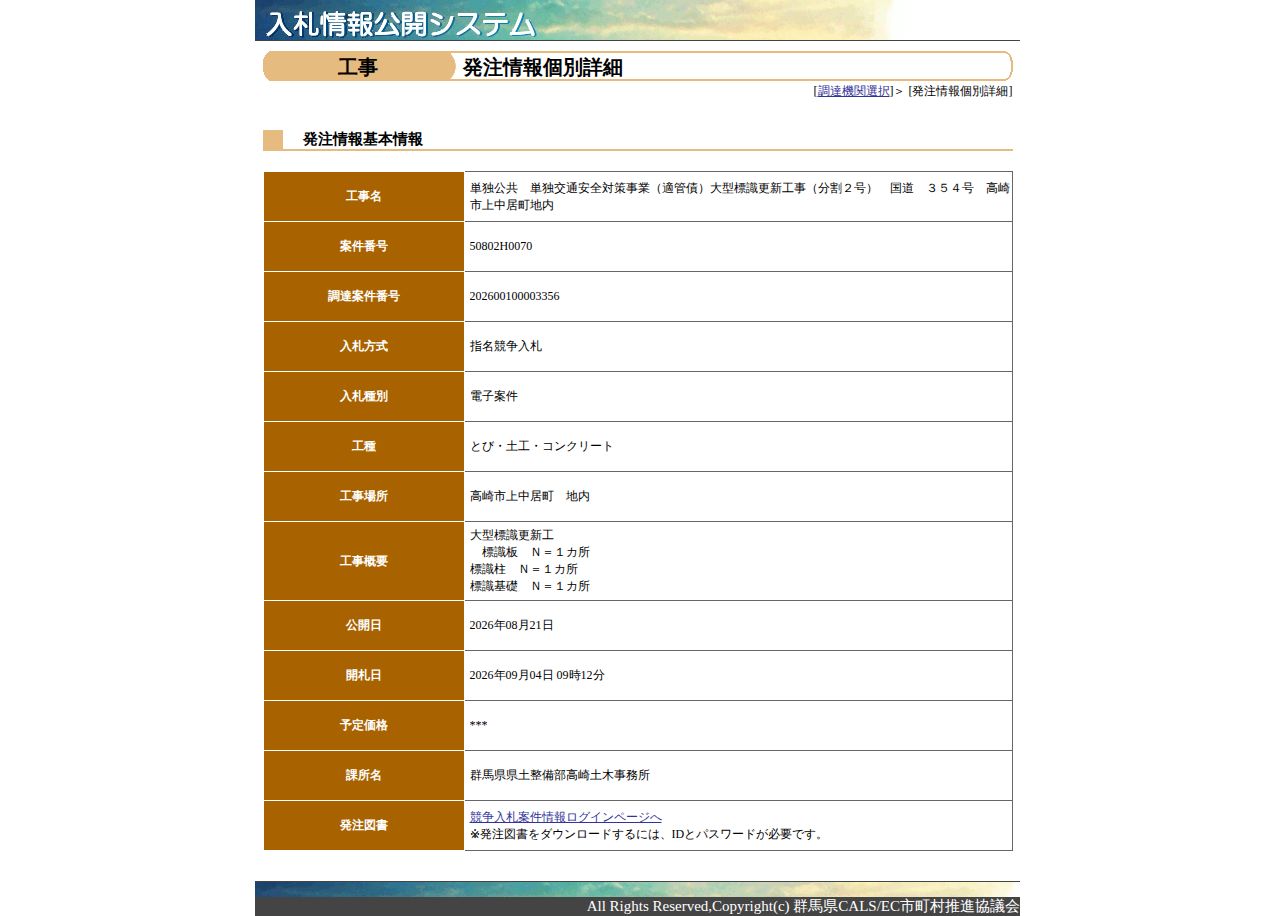This screenshot has height=916, width=1280.
Task: Select the 標識基礎 N=1カ所 line
Action: pyautogui.click(x=530, y=586)
